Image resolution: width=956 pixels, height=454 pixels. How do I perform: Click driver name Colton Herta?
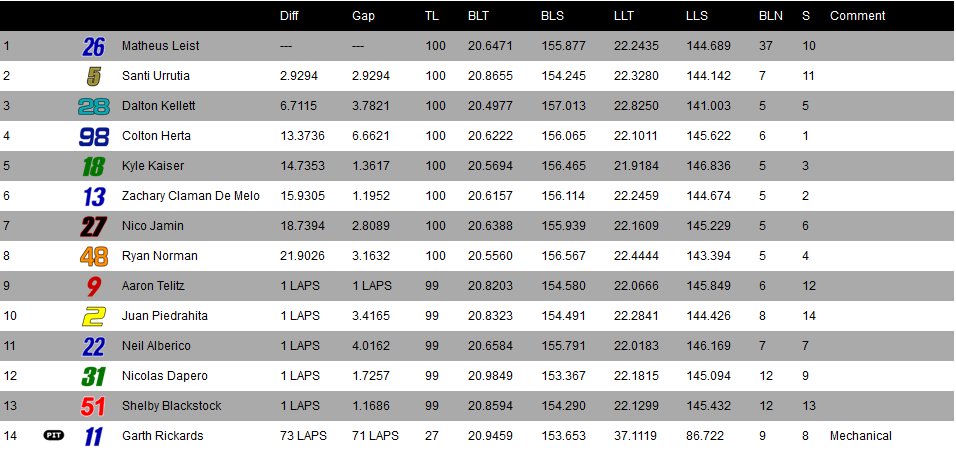pyautogui.click(x=156, y=136)
